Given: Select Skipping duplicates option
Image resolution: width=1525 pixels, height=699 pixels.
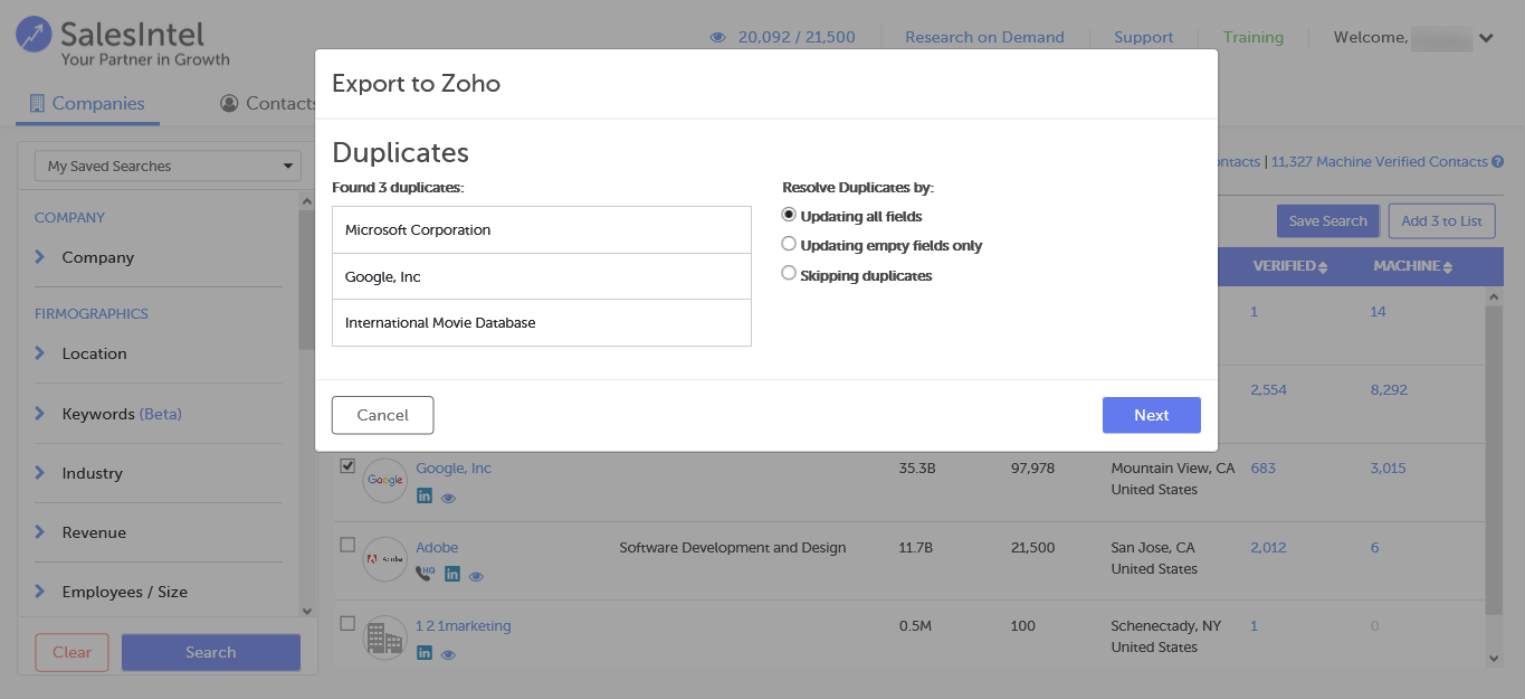Looking at the screenshot, I should coord(789,273).
